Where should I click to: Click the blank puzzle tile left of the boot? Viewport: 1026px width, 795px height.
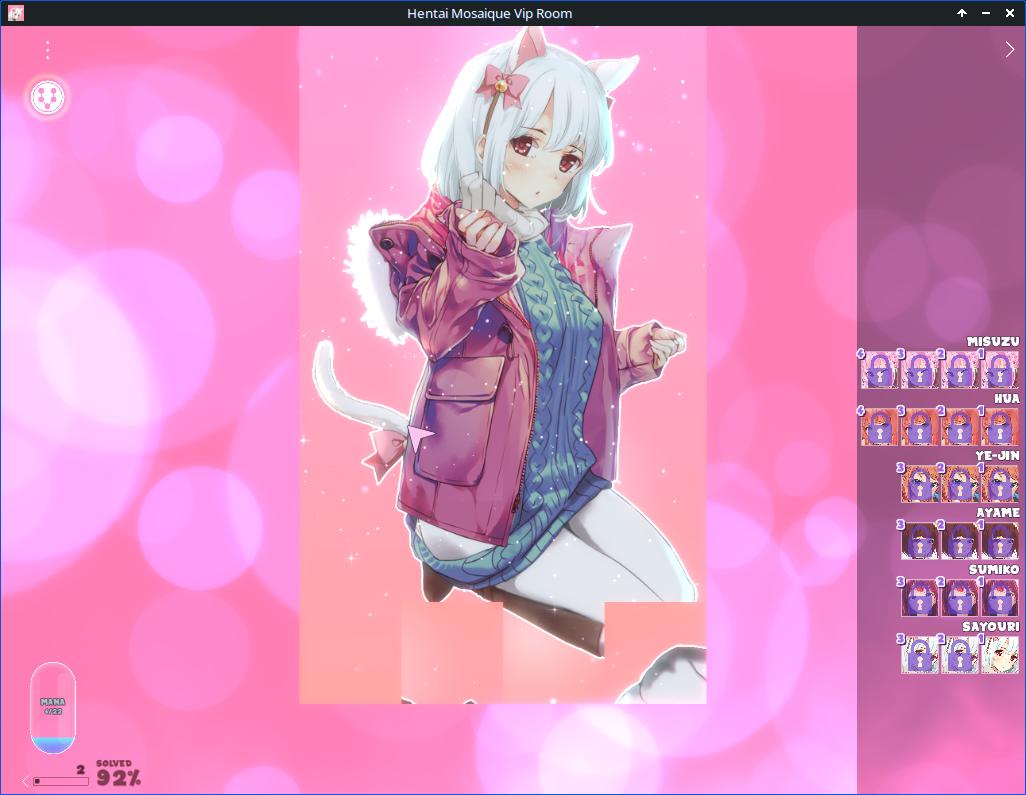451,652
